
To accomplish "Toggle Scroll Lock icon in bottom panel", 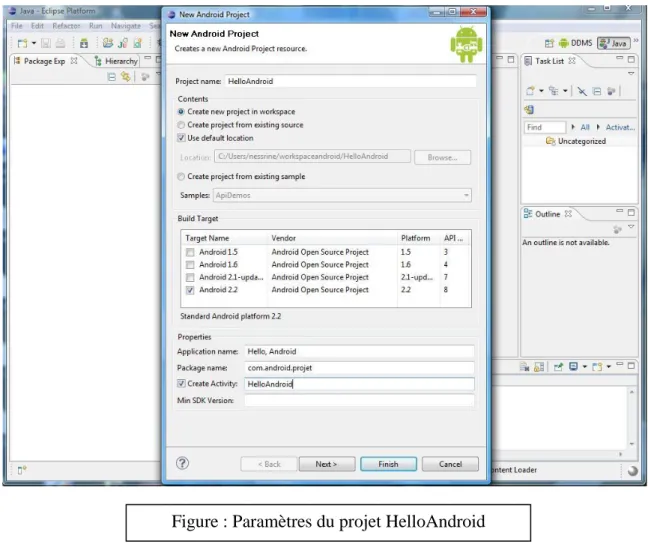I will click(x=539, y=367).
